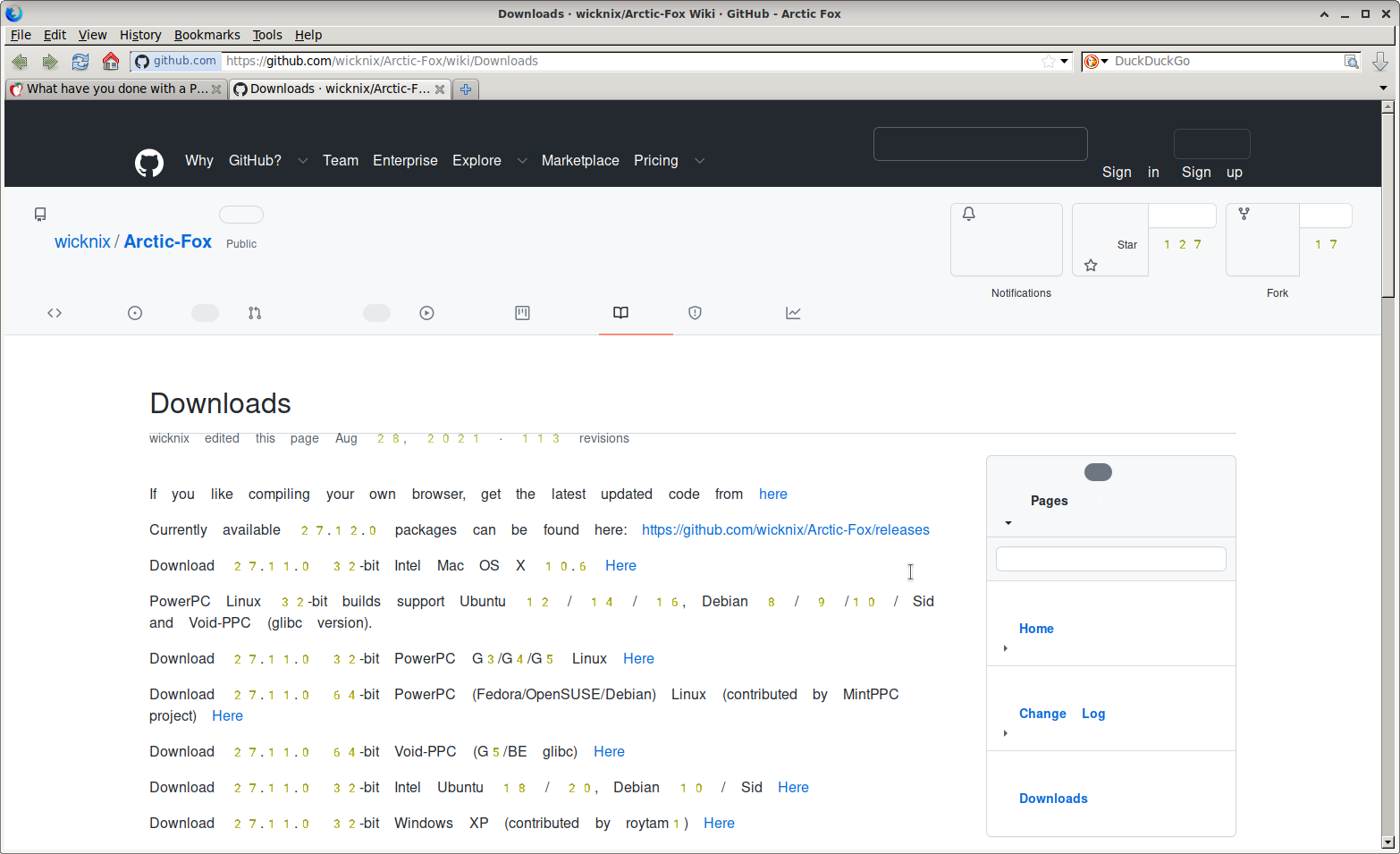Click the GitHub header search field
This screenshot has width=1400, height=854.
pos(980,144)
